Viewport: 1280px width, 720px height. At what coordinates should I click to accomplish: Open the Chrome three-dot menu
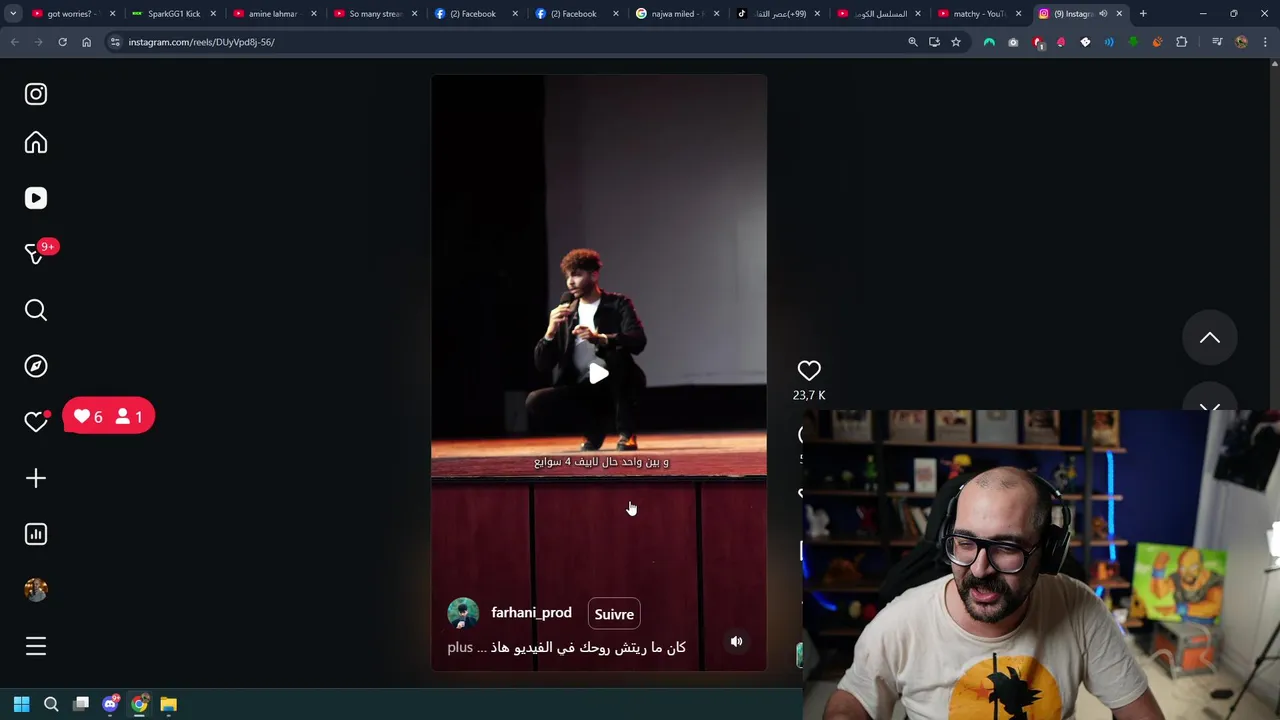[x=1265, y=42]
